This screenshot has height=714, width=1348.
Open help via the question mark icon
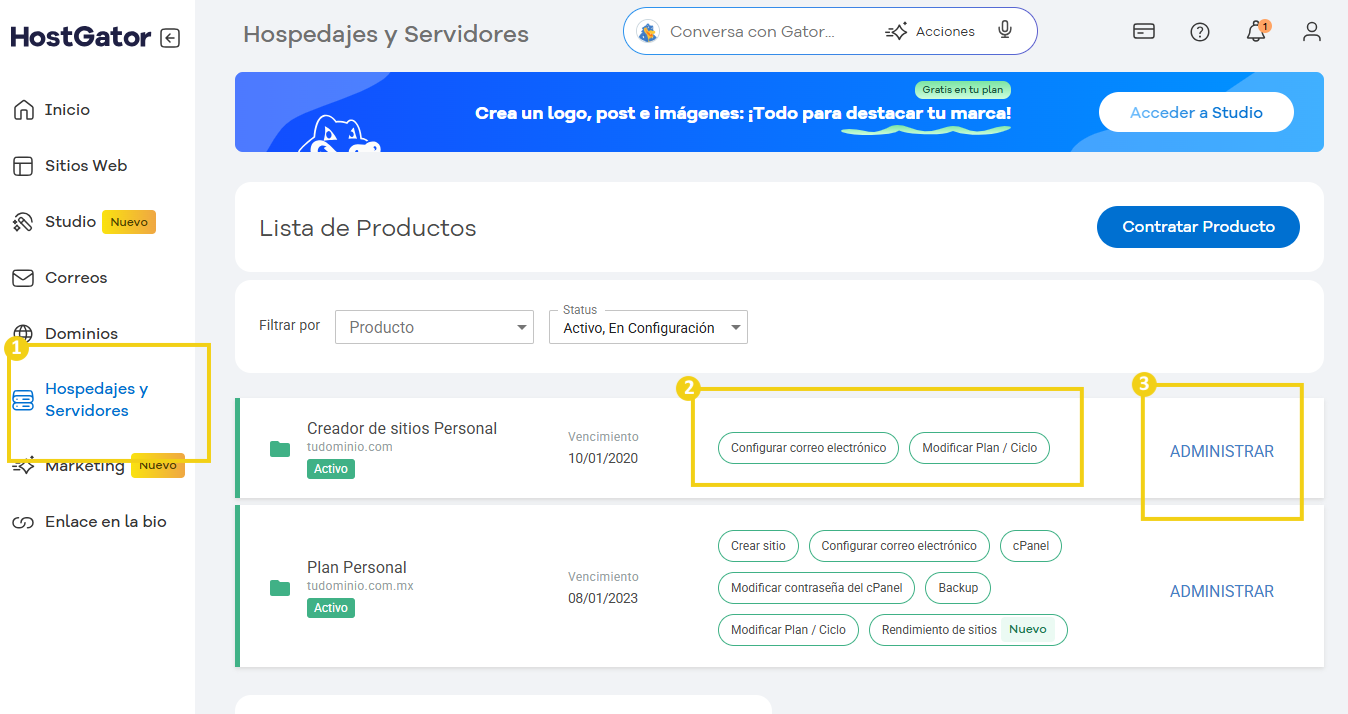pos(1200,32)
